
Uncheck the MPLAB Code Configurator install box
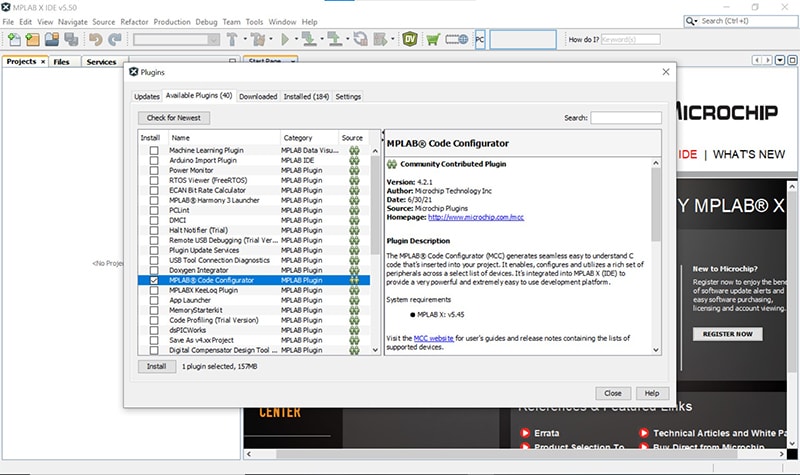(154, 280)
